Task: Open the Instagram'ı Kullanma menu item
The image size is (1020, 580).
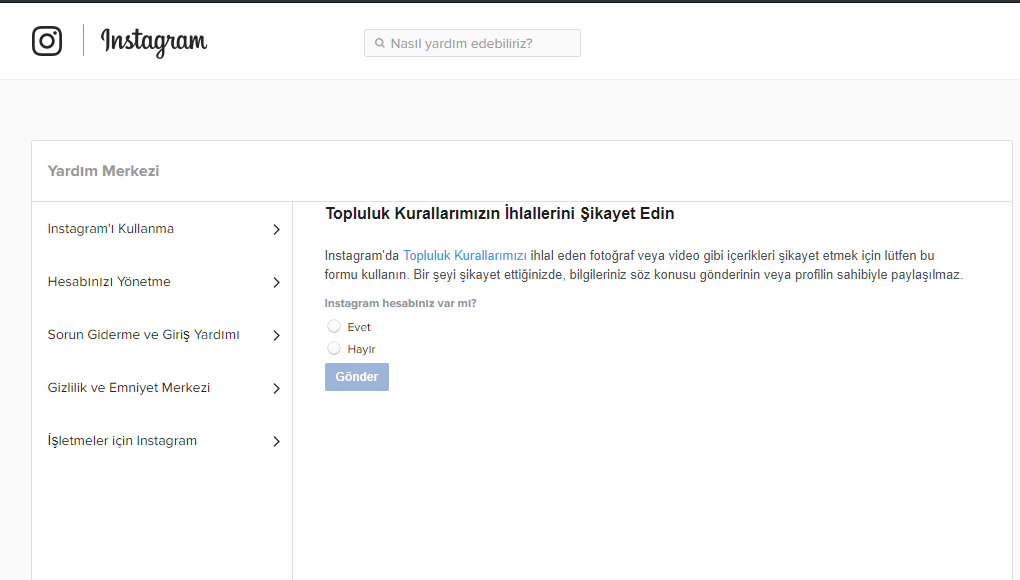Action: 111,229
